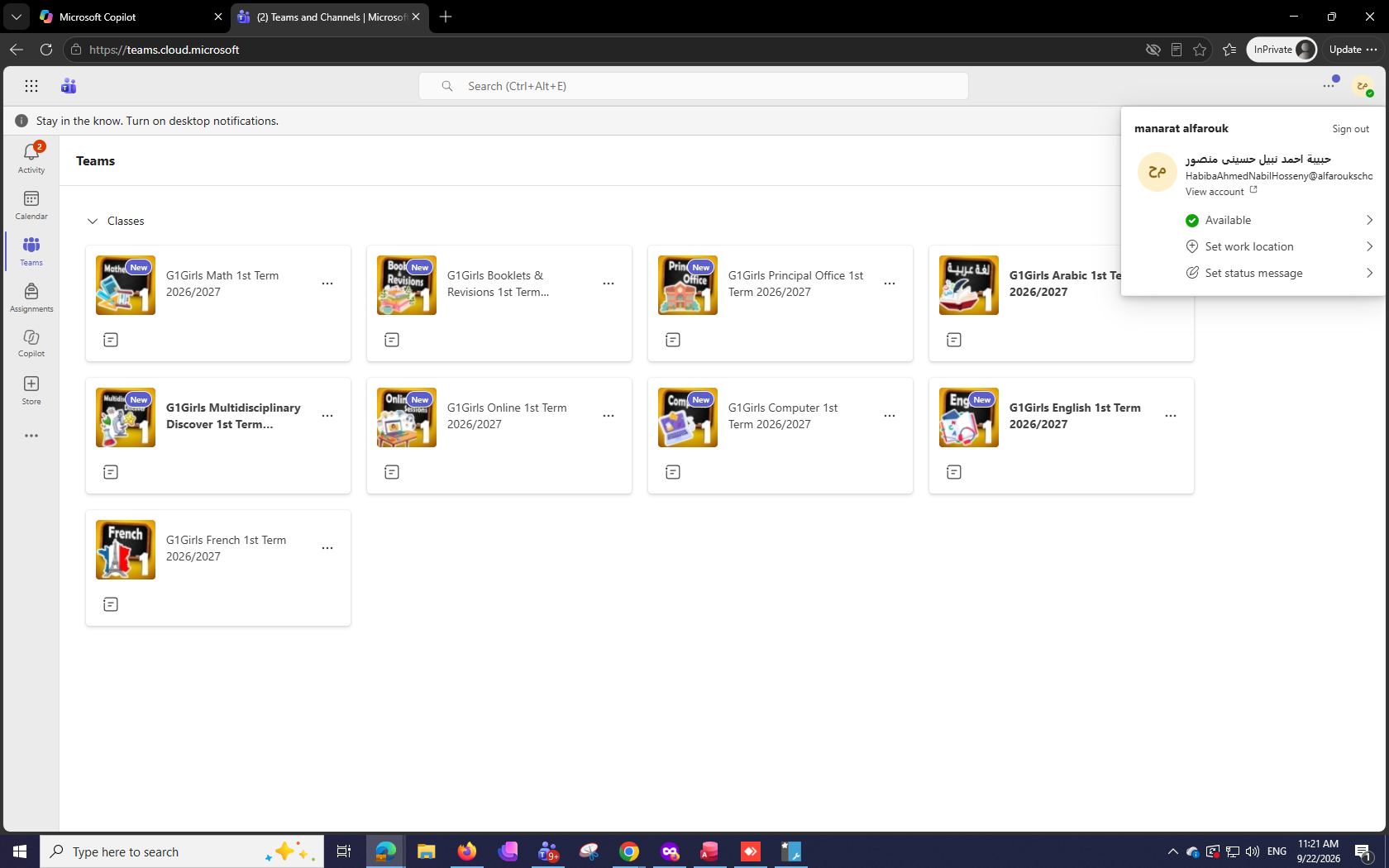1389x868 pixels.
Task: Collapse the Classes section chevron
Action: 93,221
